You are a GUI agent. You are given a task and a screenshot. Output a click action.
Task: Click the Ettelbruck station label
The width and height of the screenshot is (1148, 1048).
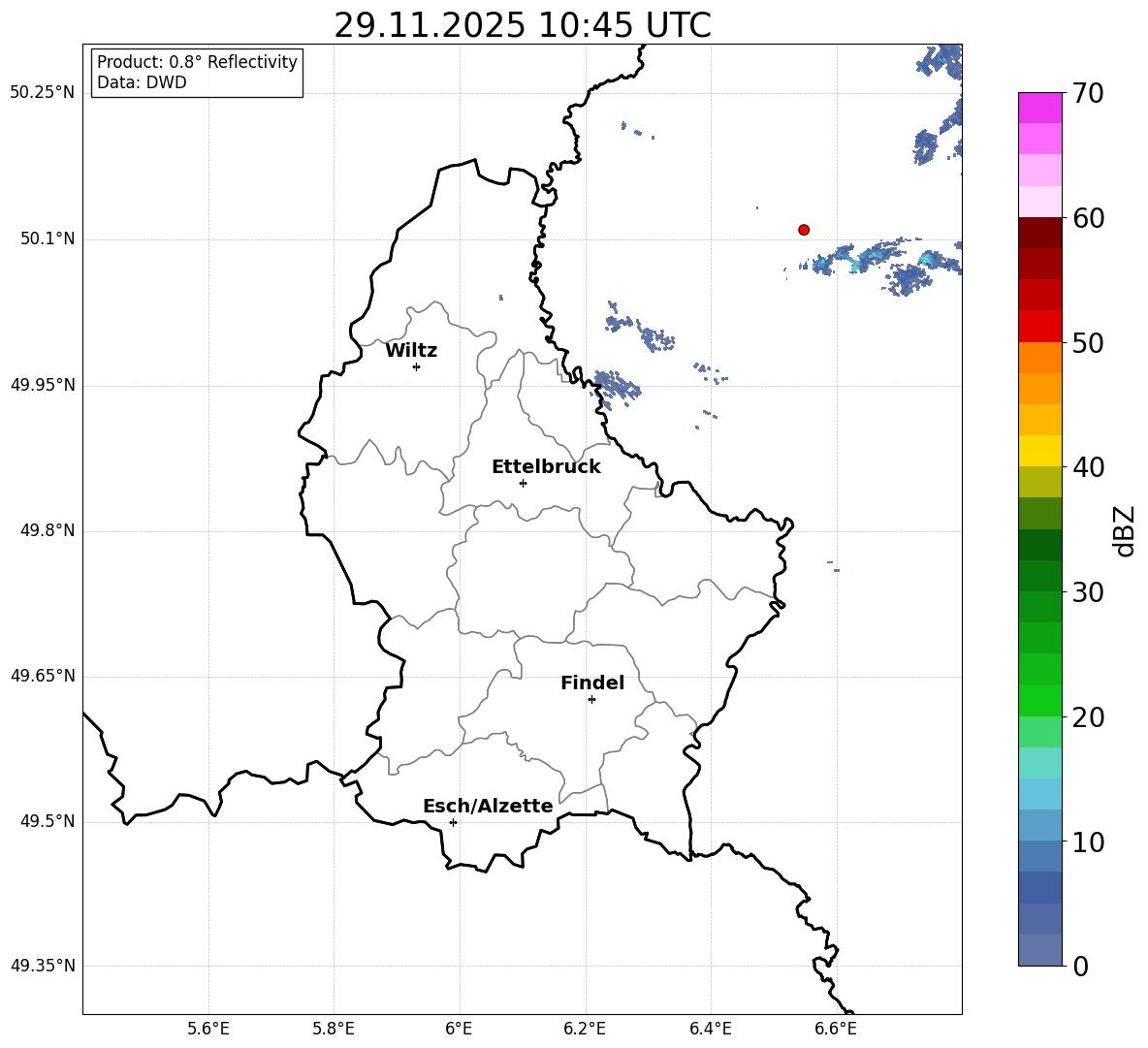pyautogui.click(x=546, y=467)
